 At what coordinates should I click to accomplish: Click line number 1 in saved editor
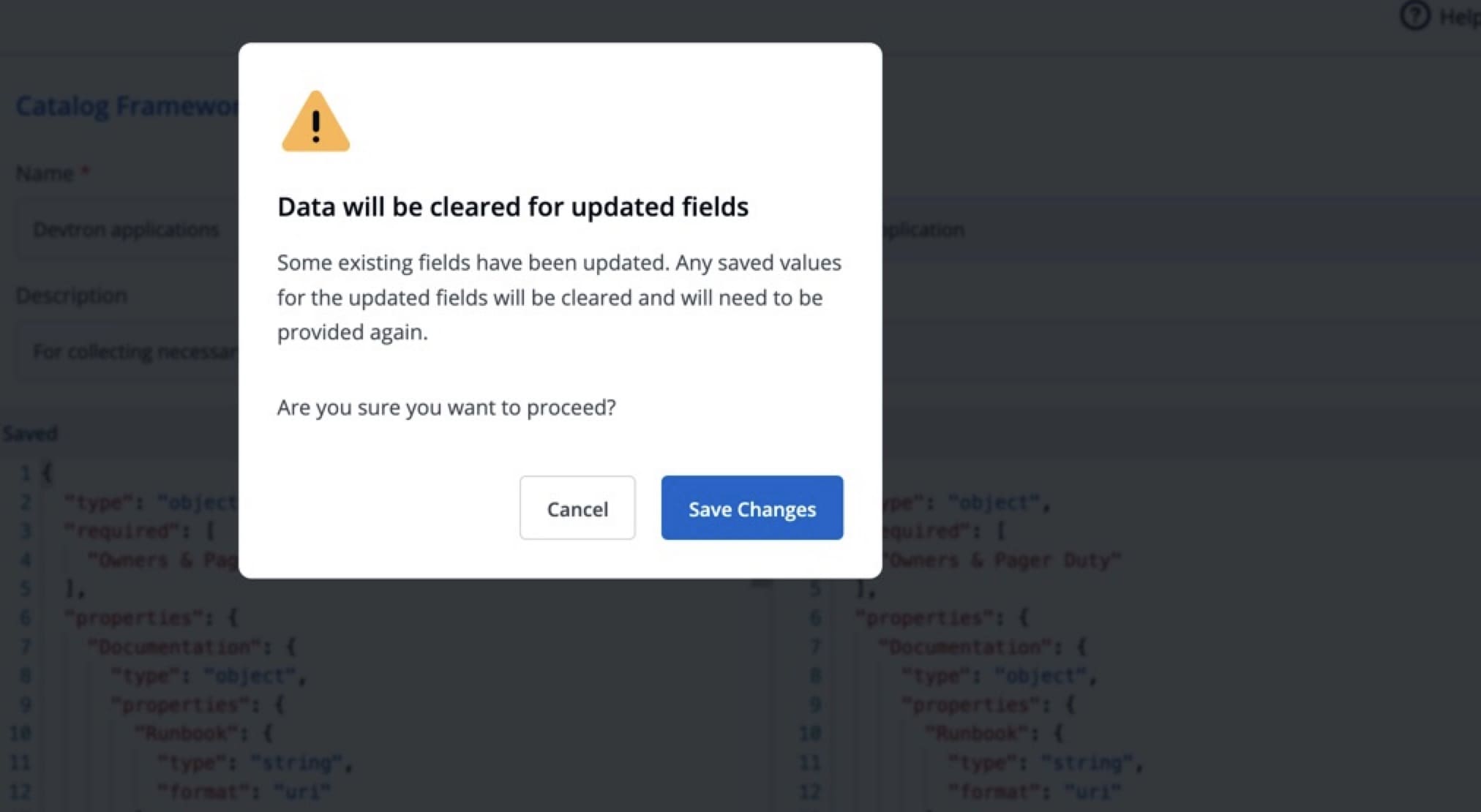[25, 473]
